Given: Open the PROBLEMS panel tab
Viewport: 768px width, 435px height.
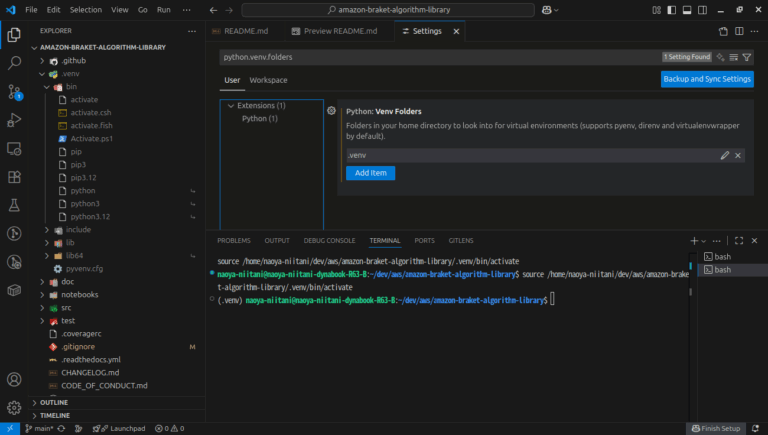Looking at the screenshot, I should click(234, 241).
